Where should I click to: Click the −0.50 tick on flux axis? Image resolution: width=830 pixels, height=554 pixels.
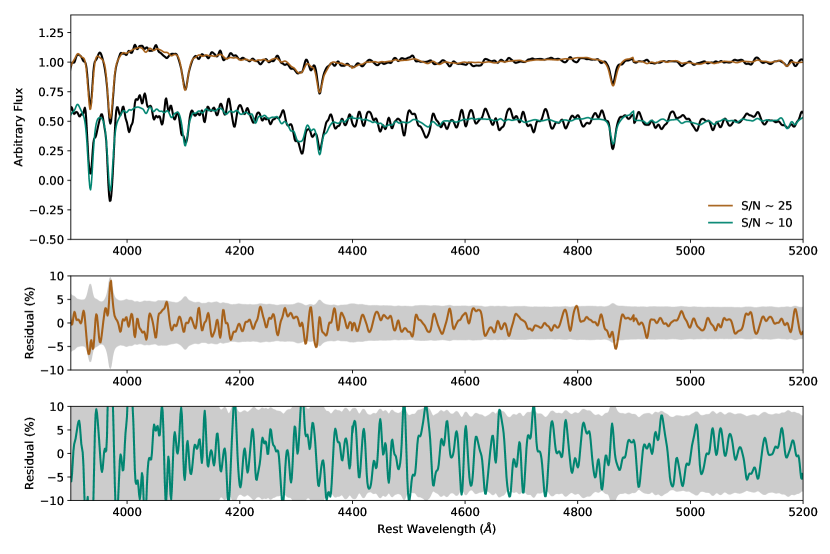(47, 239)
